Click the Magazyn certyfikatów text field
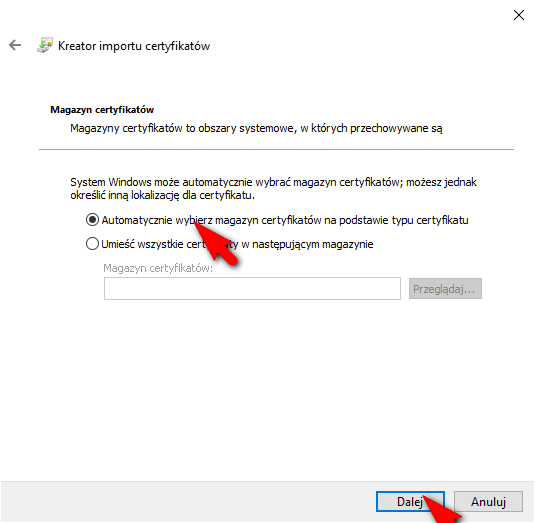The width and height of the screenshot is (535, 523). point(252,289)
